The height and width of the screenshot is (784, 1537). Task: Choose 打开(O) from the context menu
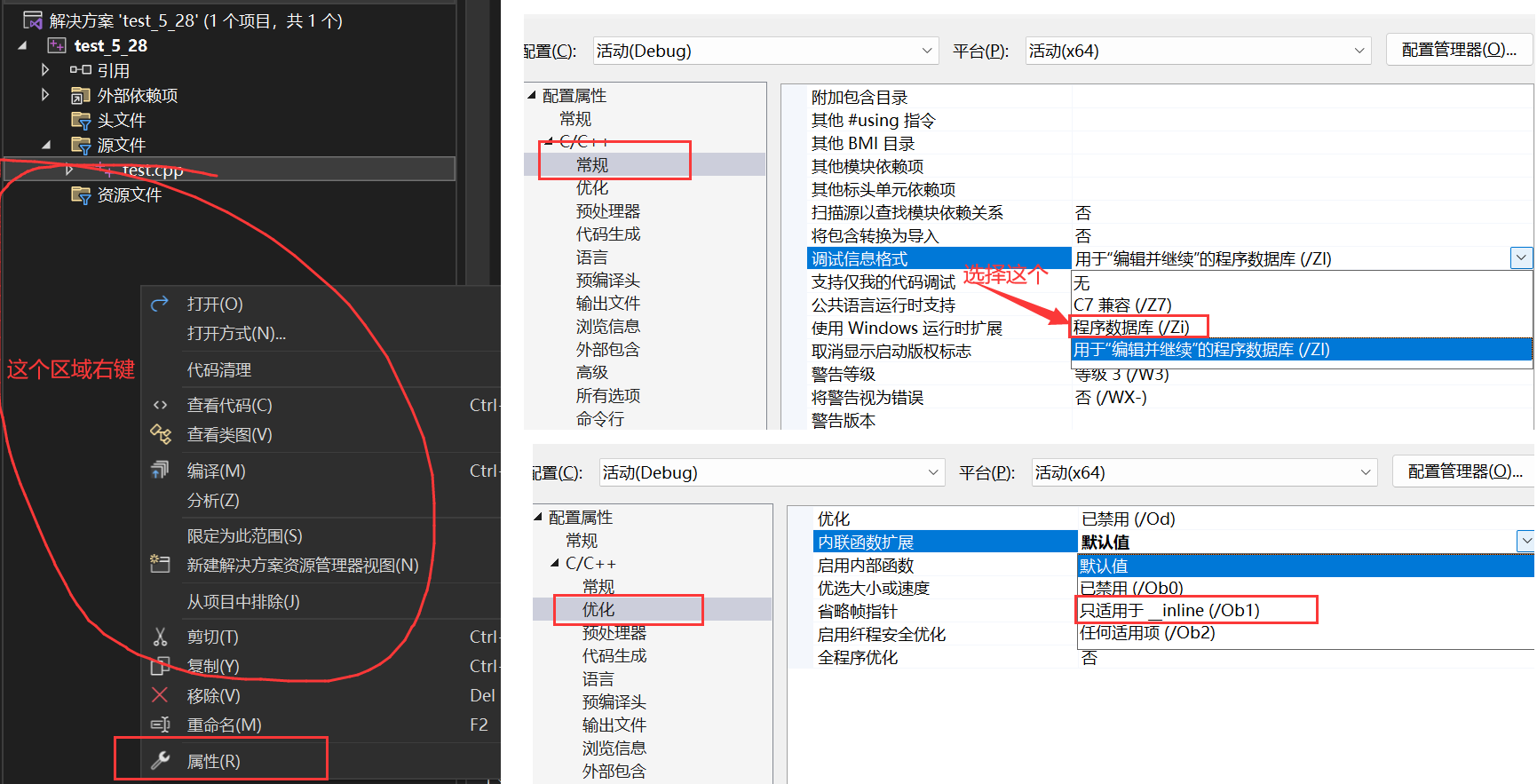(x=215, y=304)
